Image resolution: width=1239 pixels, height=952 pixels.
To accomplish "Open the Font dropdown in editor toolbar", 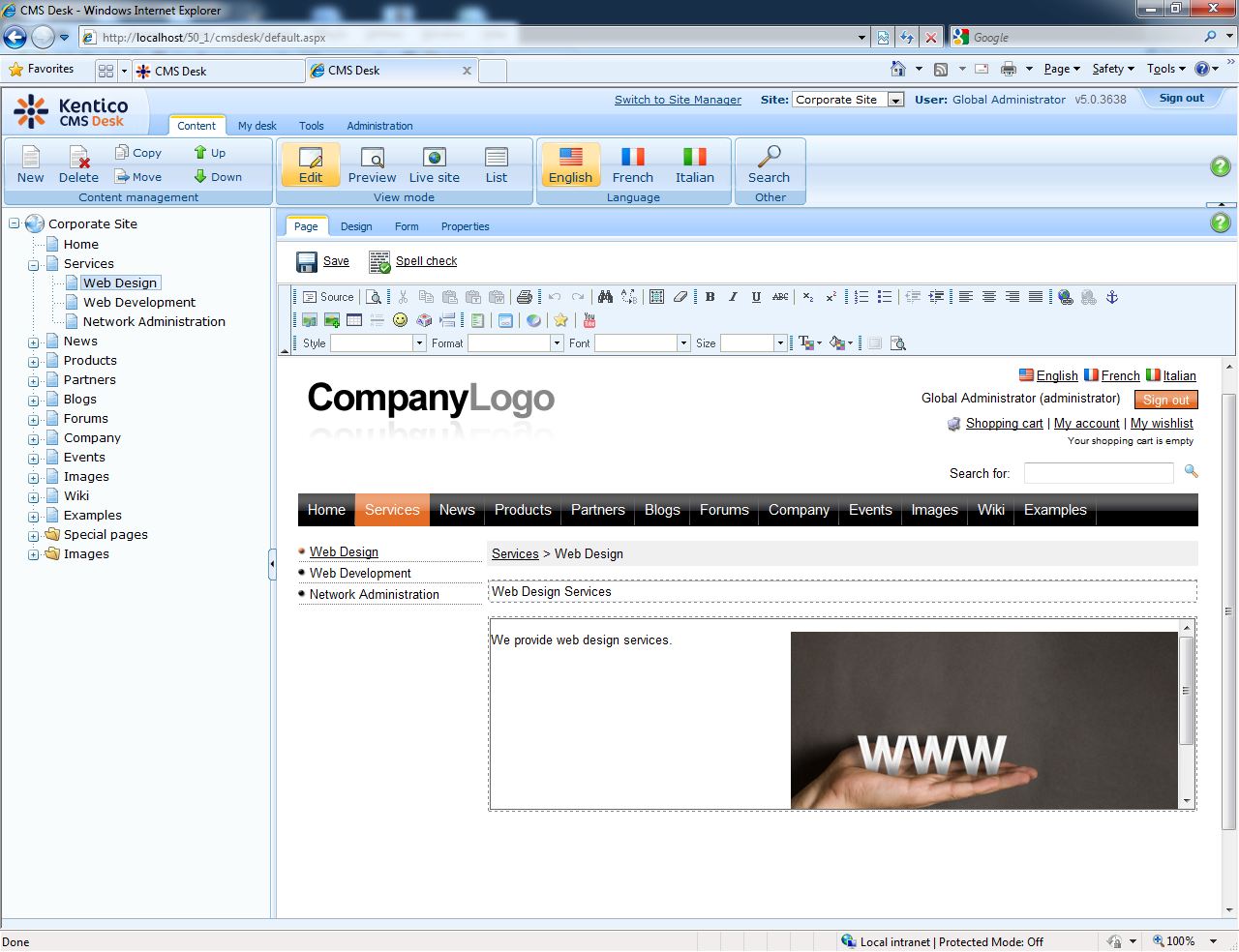I will click(x=683, y=343).
